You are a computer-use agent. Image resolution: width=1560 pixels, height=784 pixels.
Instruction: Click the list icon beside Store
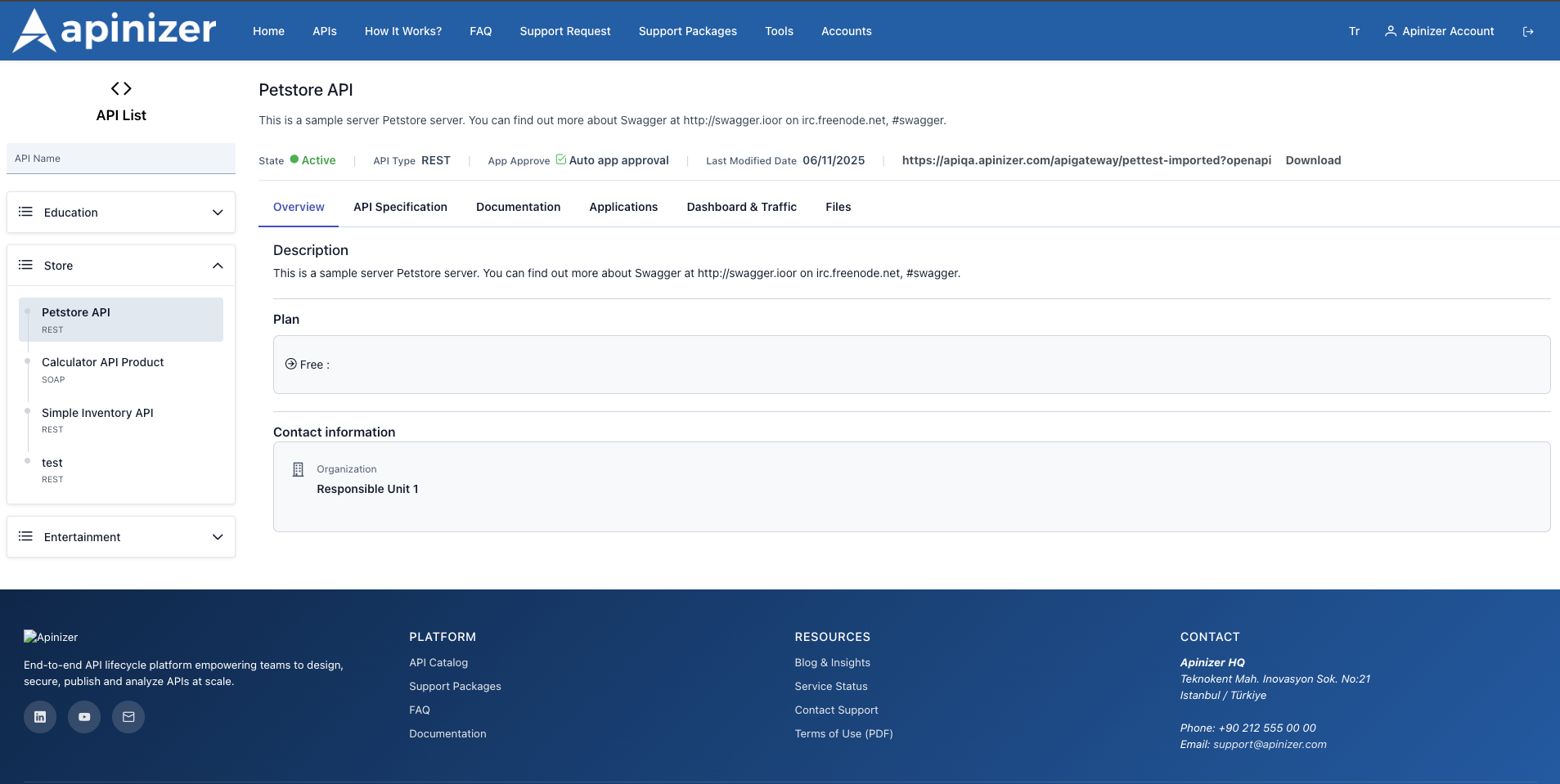[x=25, y=265]
